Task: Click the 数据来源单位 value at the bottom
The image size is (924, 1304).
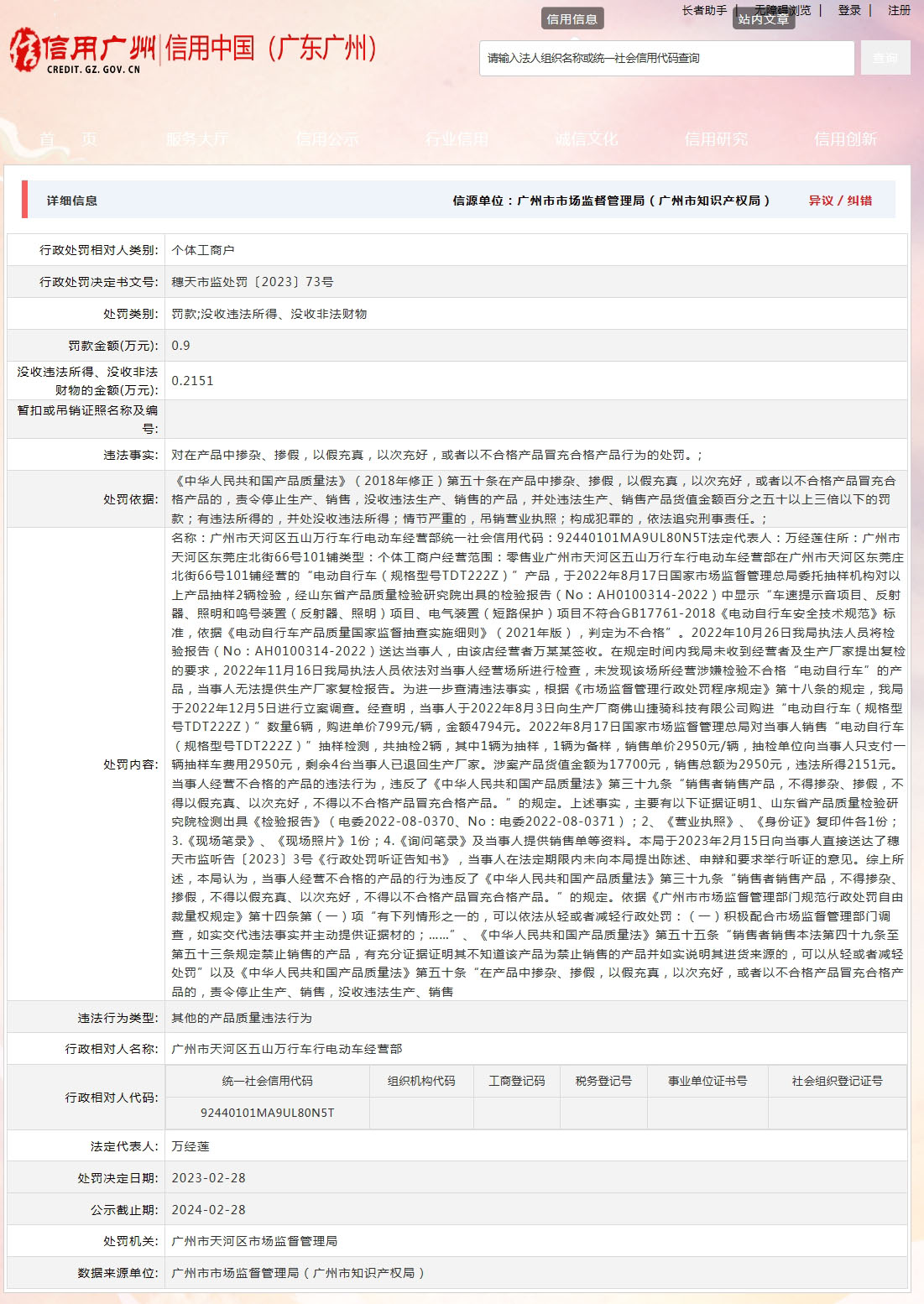Action: coord(298,1273)
